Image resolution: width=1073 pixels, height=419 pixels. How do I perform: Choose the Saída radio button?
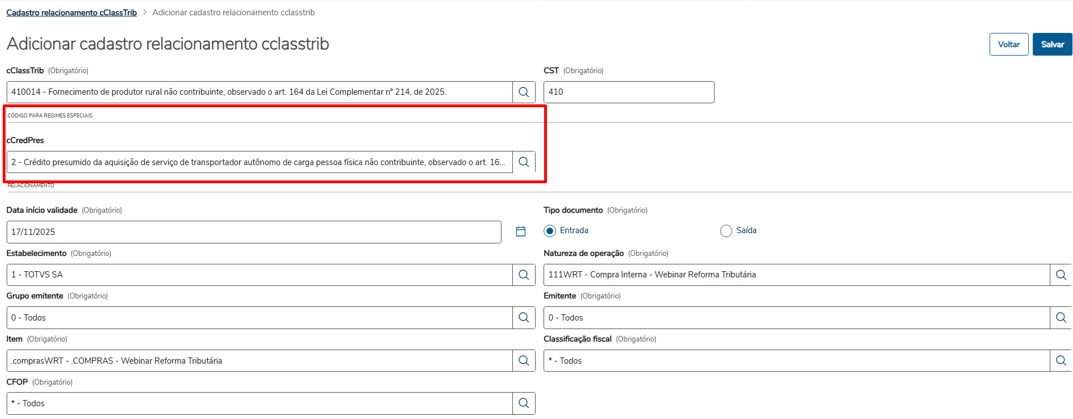tap(726, 231)
